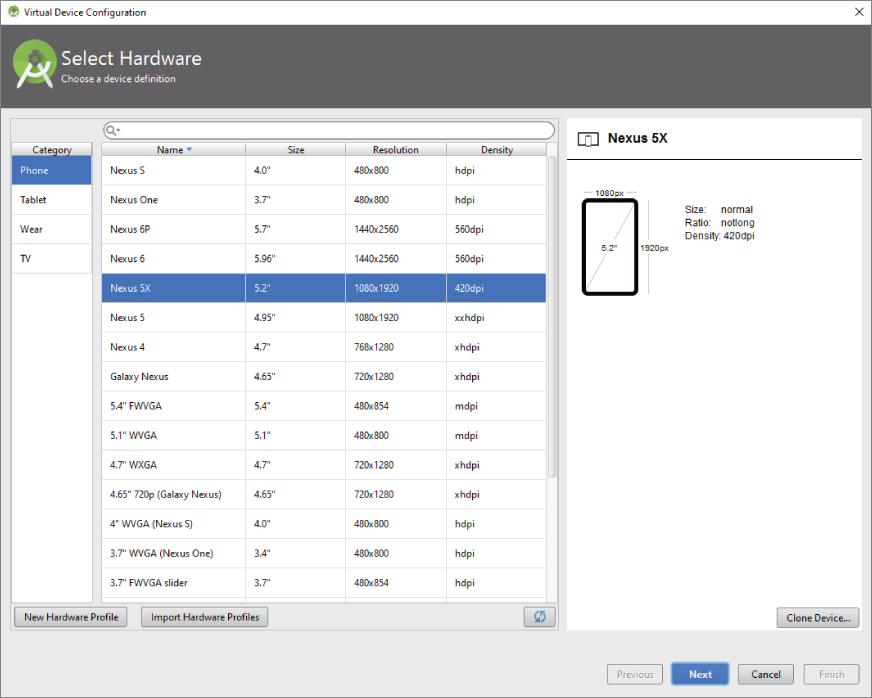Viewport: 872px width, 698px height.
Task: Sort devices by the Name column header
Action: tap(173, 150)
